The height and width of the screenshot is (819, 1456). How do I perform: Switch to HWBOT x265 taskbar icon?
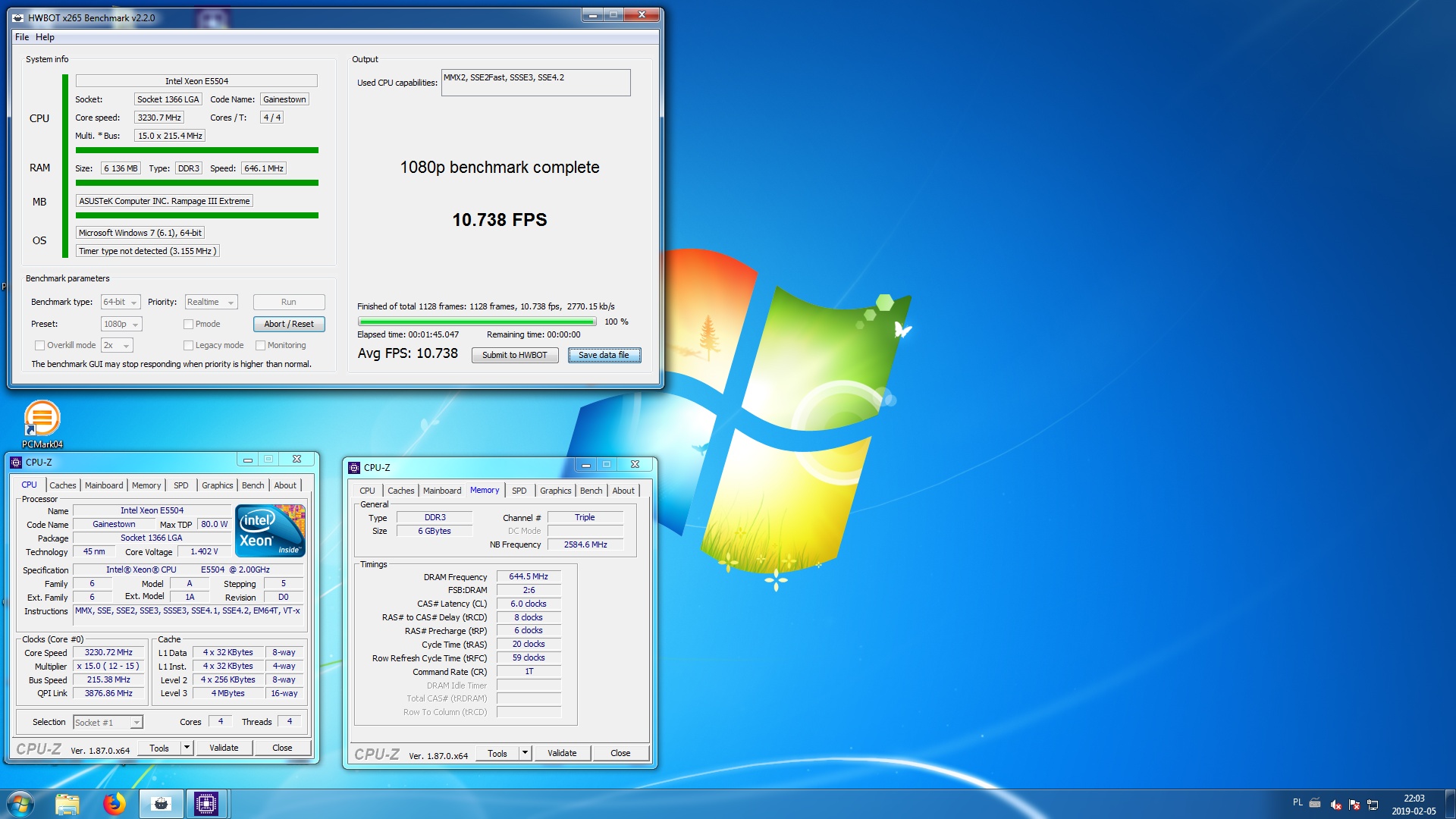coord(161,804)
